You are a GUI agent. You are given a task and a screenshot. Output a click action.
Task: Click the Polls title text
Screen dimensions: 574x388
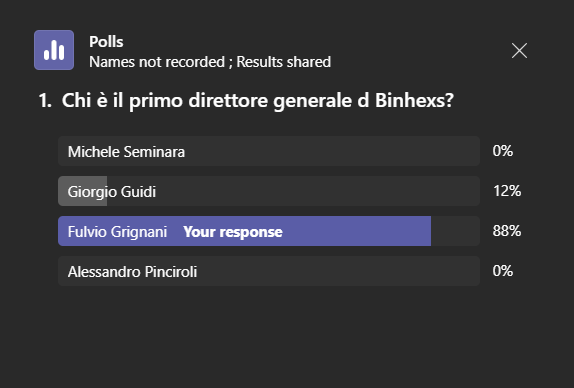(106, 42)
